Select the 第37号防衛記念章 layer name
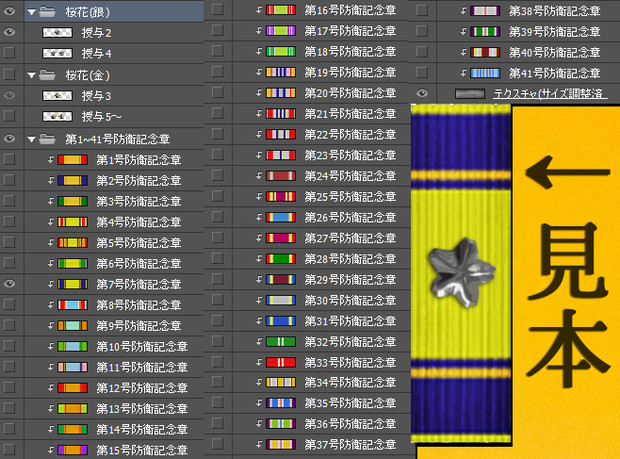This screenshot has width=620, height=459. 350,444
